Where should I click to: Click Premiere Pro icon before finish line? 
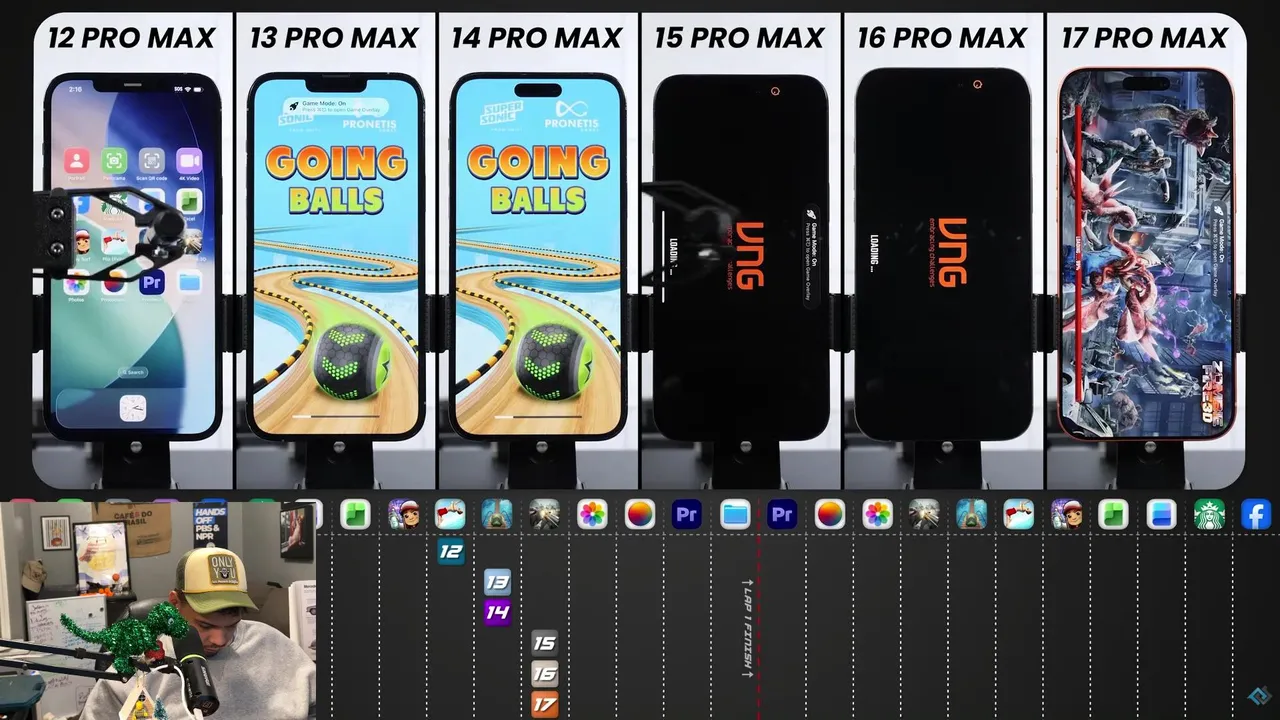[x=687, y=514]
